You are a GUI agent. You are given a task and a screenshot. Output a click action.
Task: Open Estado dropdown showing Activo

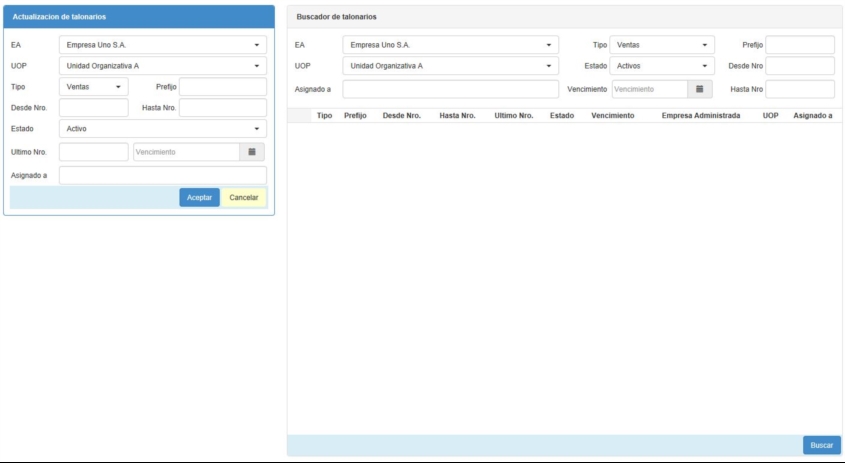(x=162, y=129)
